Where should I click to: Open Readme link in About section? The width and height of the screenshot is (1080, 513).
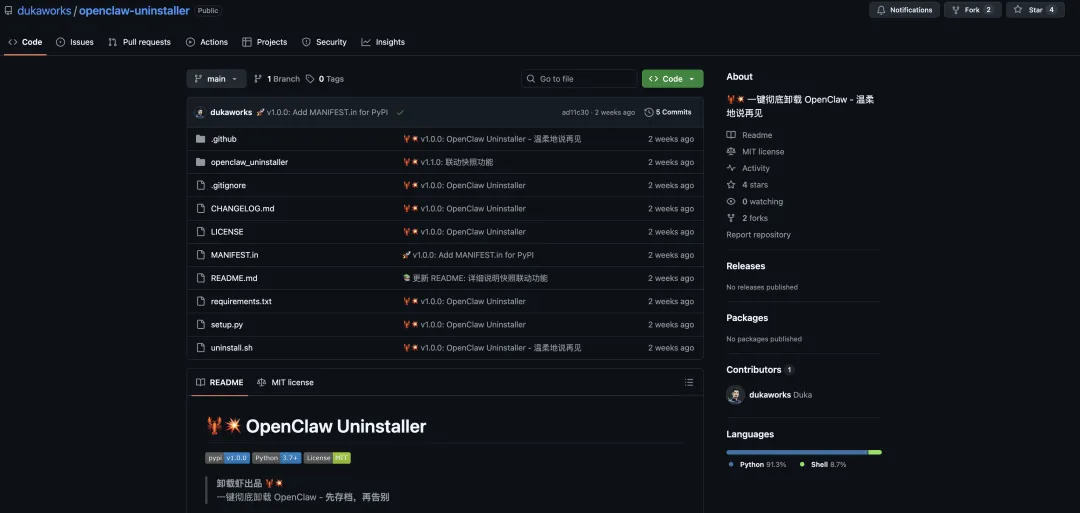click(749, 136)
